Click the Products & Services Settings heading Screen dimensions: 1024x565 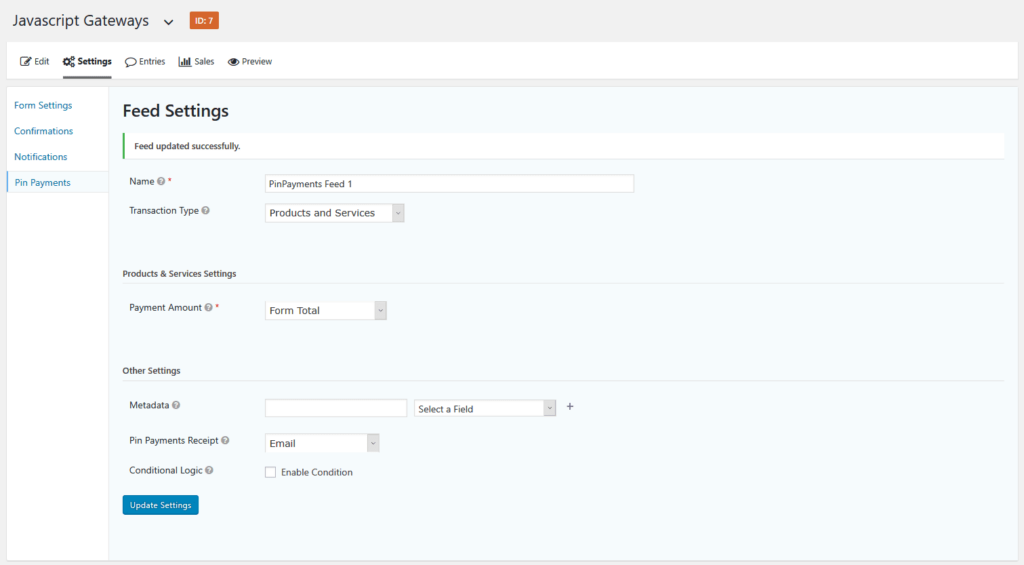(180, 274)
